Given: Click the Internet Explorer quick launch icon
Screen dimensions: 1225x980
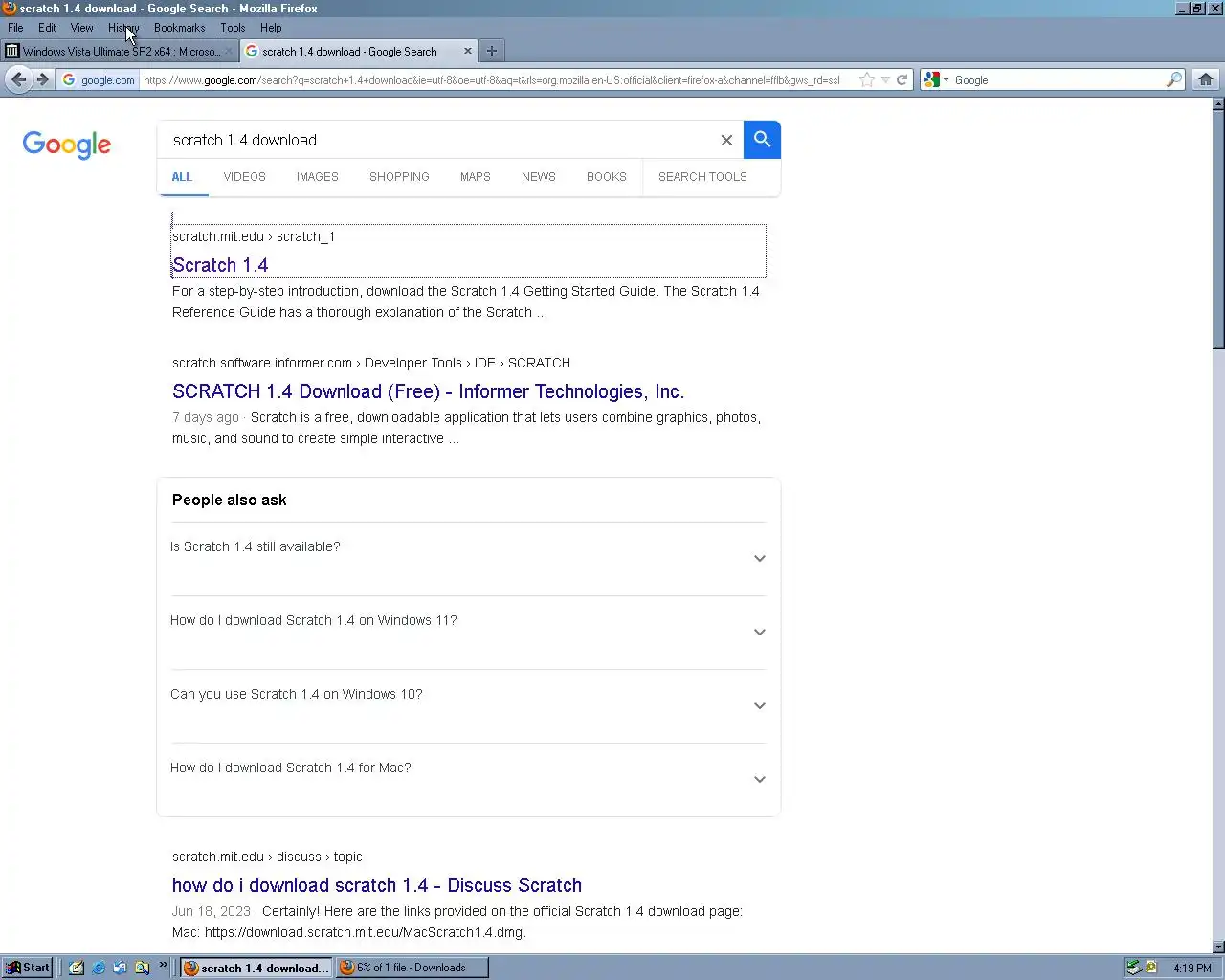Looking at the screenshot, I should pos(99,968).
